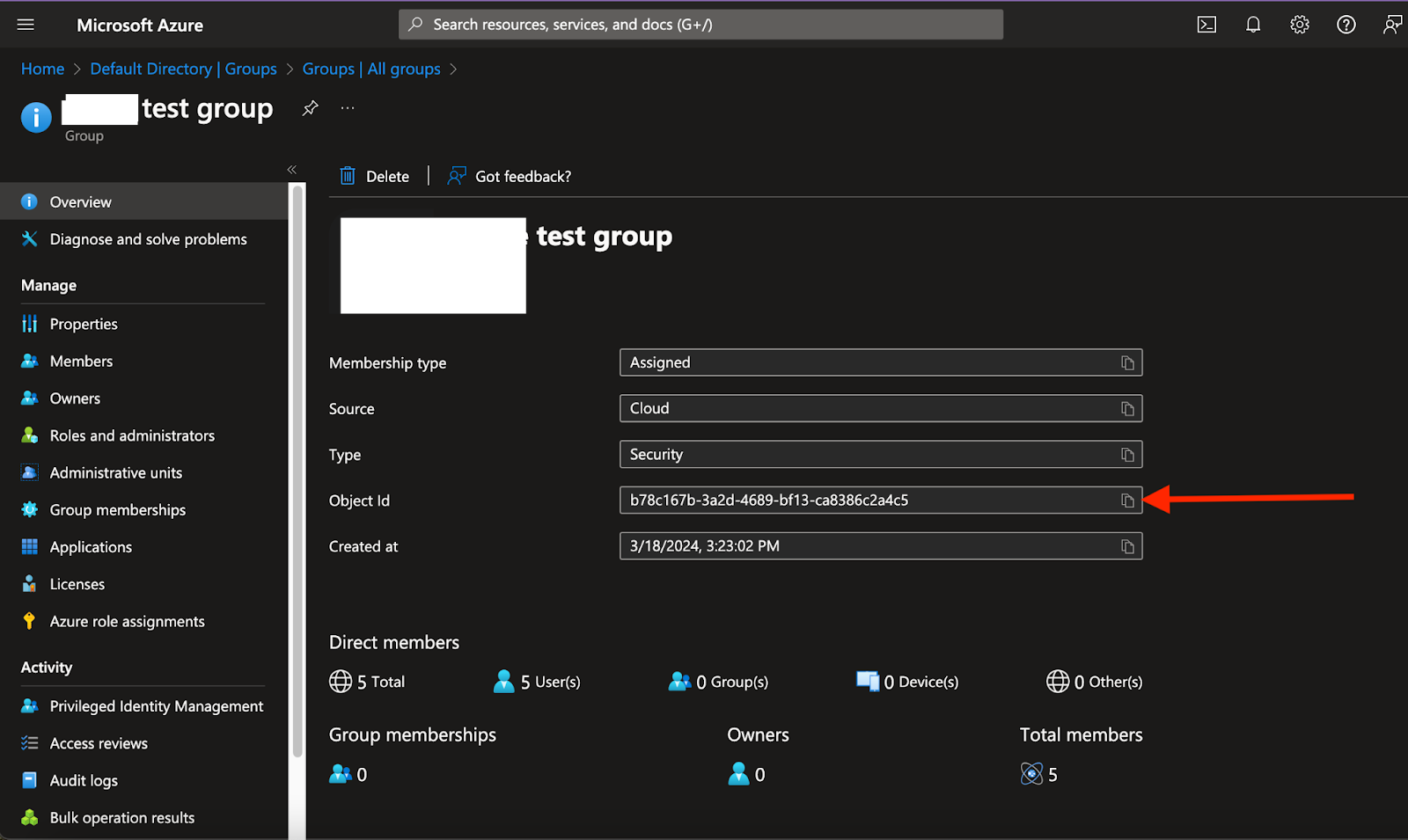Open portal settings gear
Screen dimensions: 1408x840
[x=1300, y=25]
